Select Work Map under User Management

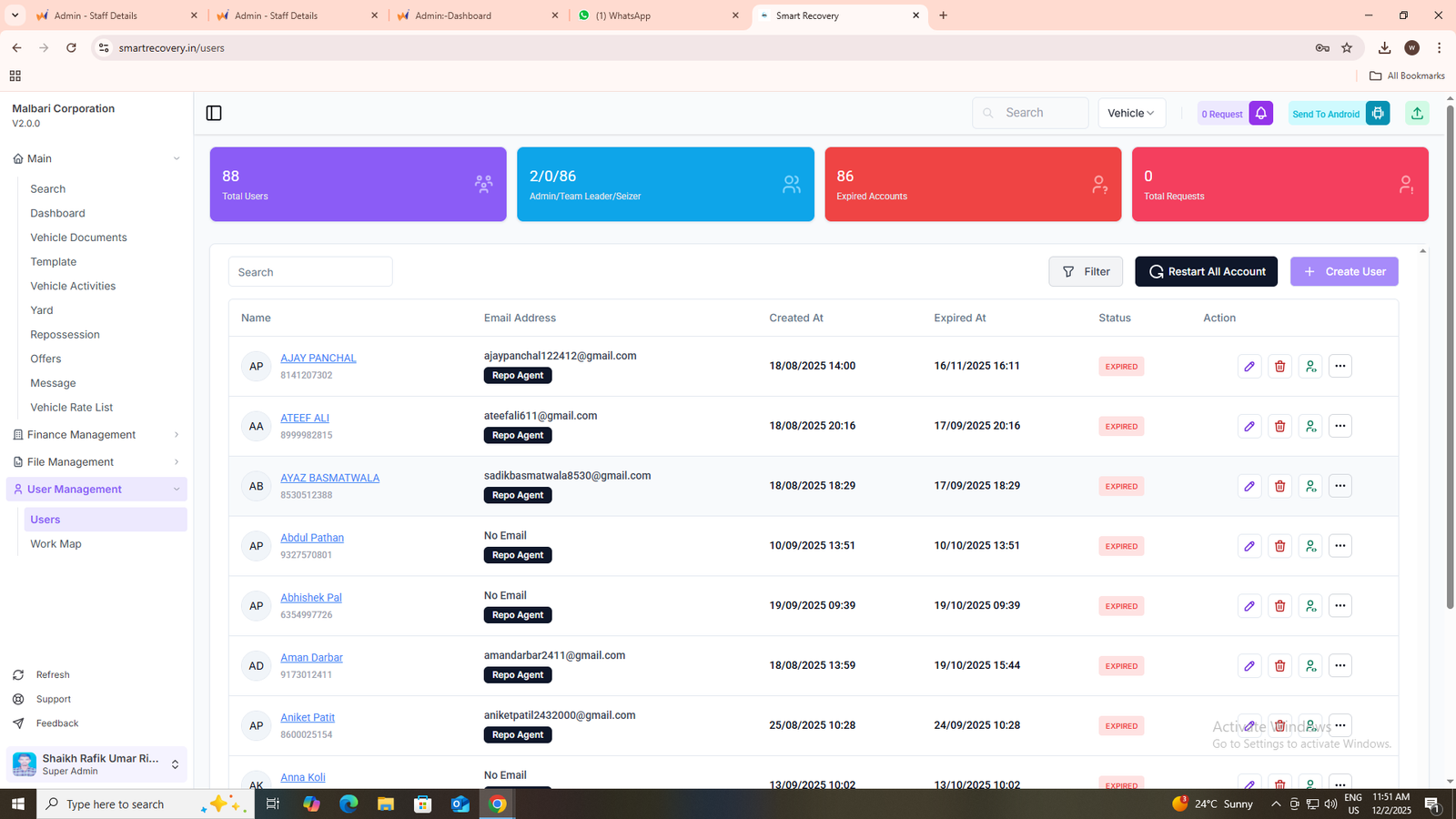point(56,544)
